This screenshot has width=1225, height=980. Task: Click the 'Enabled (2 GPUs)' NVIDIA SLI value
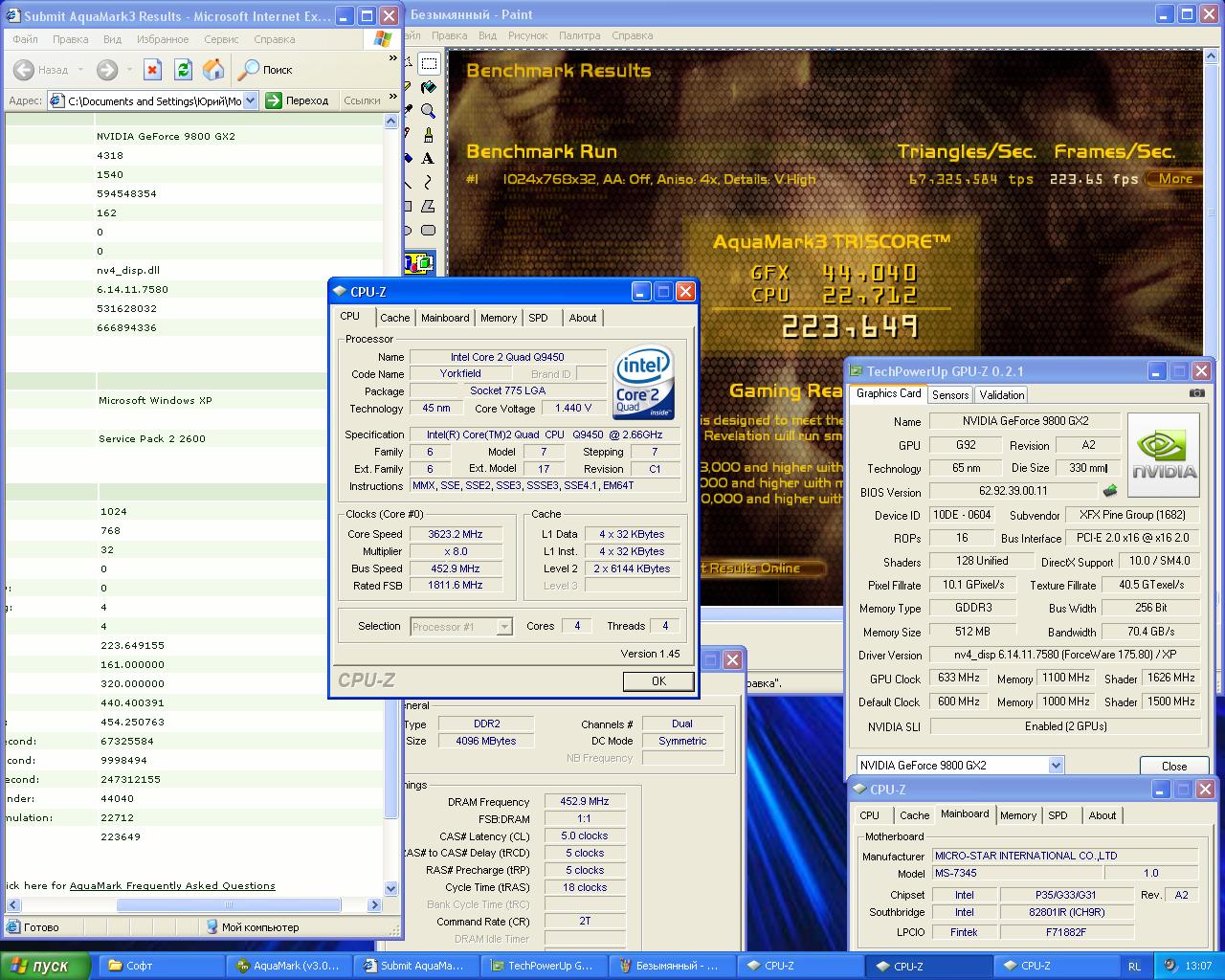click(1065, 726)
